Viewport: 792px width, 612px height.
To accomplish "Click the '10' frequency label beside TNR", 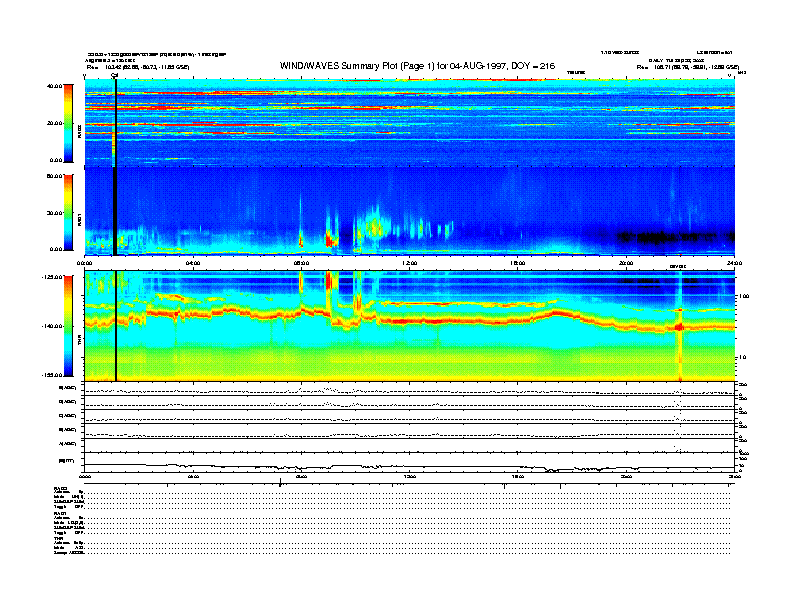I will point(743,358).
